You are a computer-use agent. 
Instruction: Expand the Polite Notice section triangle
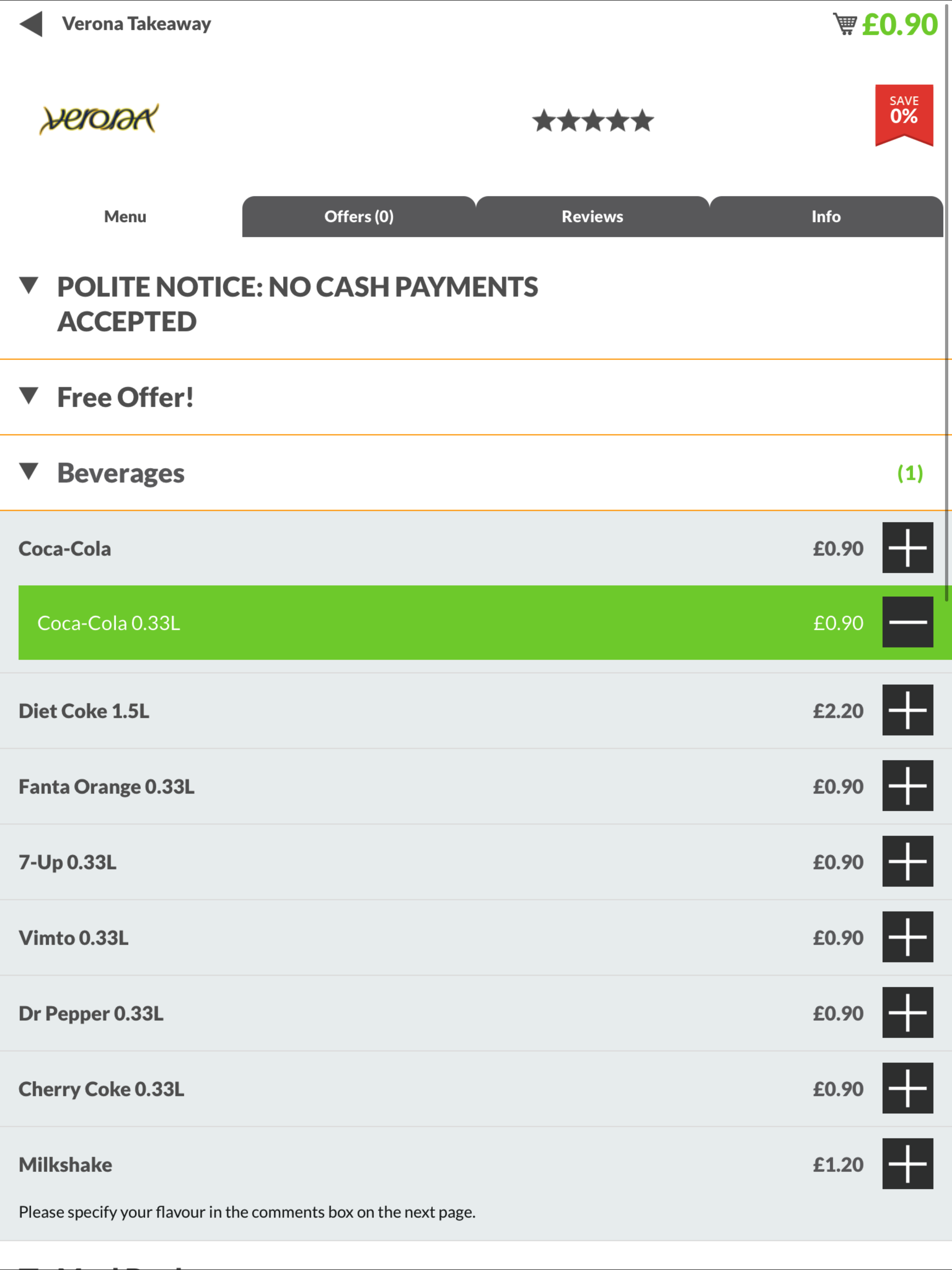tap(29, 286)
